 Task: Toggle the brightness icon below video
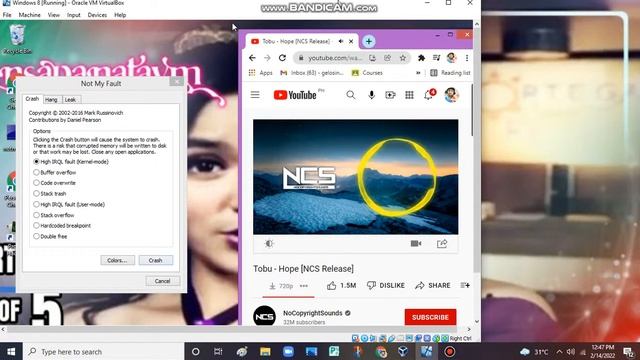coord(269,244)
